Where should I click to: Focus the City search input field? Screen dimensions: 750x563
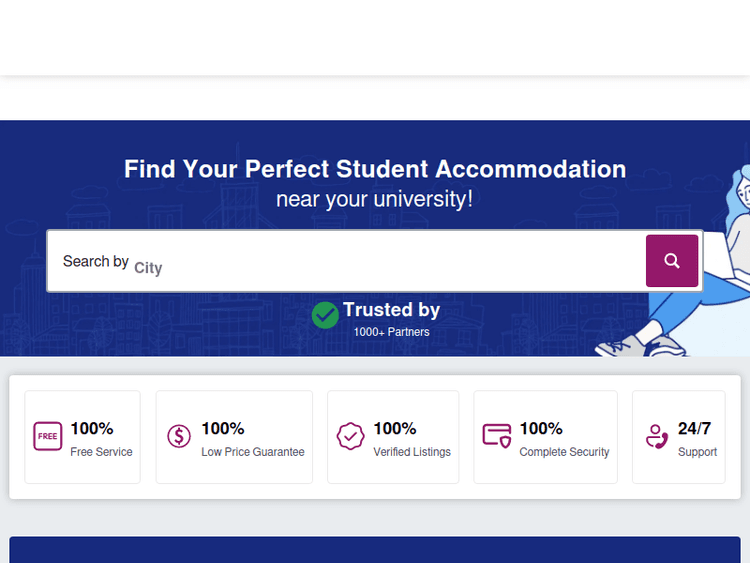point(380,267)
